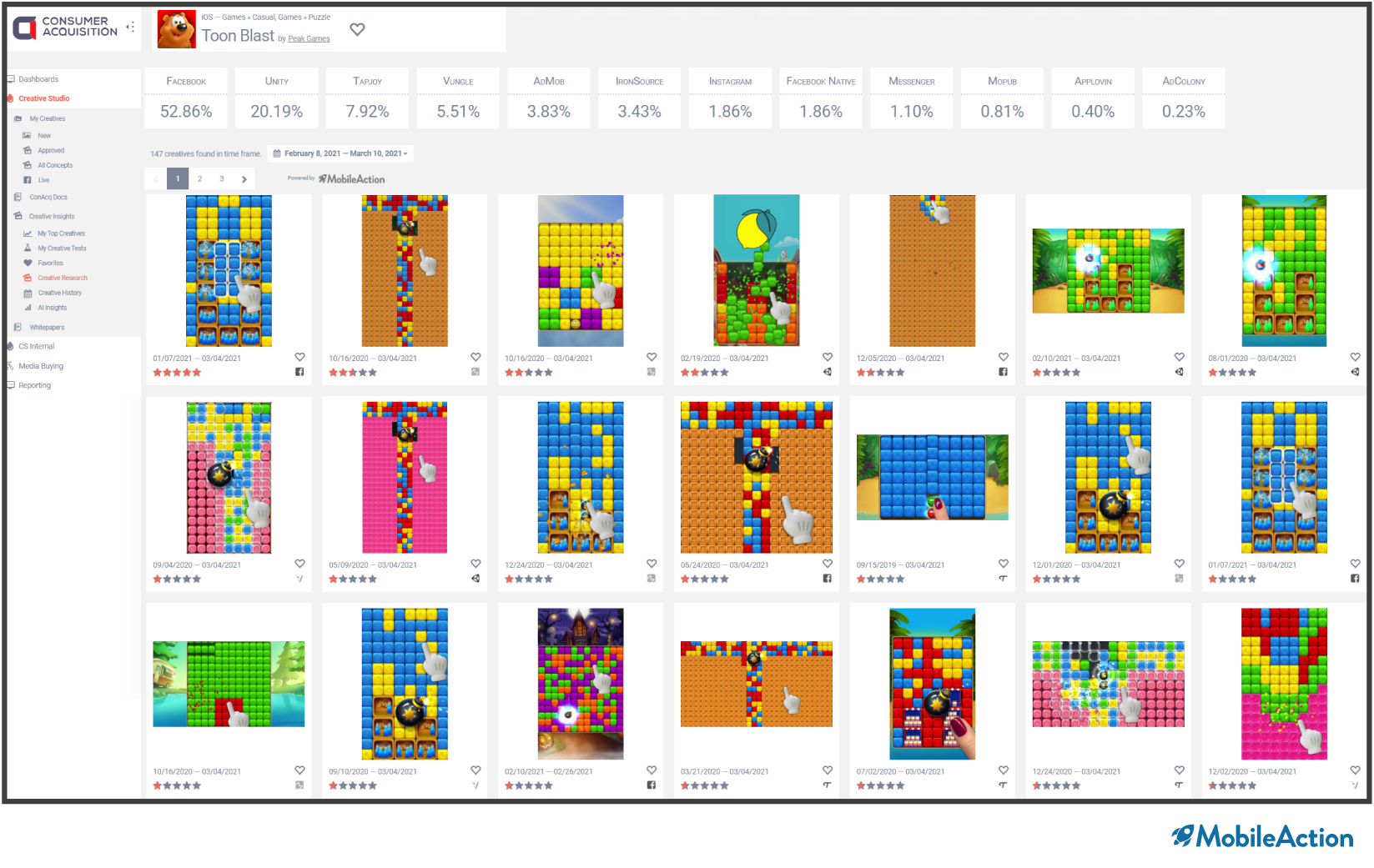Select the AdMob 3.83% network tab
Viewport: 1374px width, 868px height.
(x=549, y=98)
